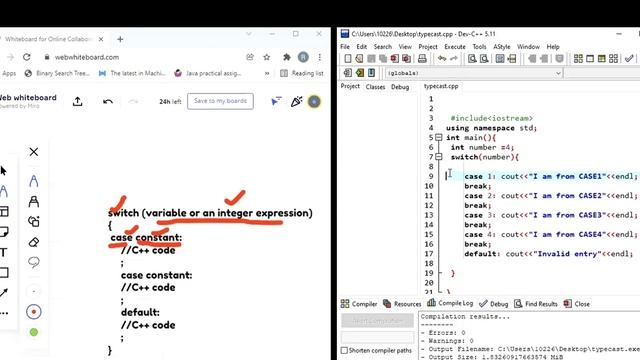
Task: Select the arrow line tool in whiteboard
Action: pyautogui.click(x=4, y=293)
